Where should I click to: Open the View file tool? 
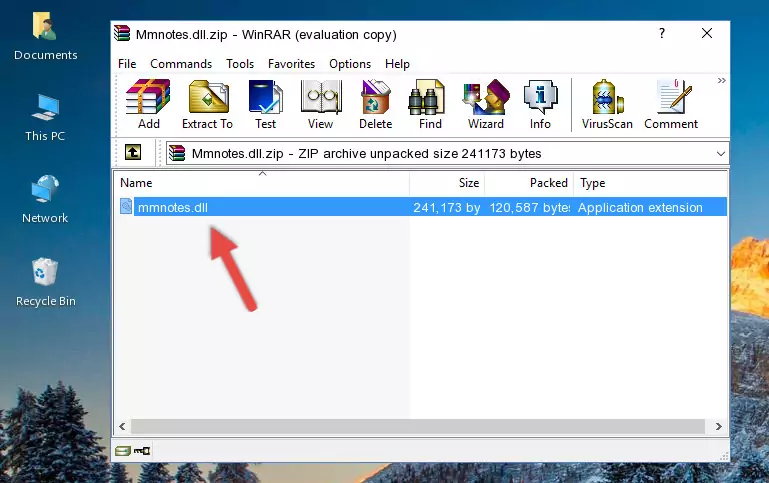(321, 104)
